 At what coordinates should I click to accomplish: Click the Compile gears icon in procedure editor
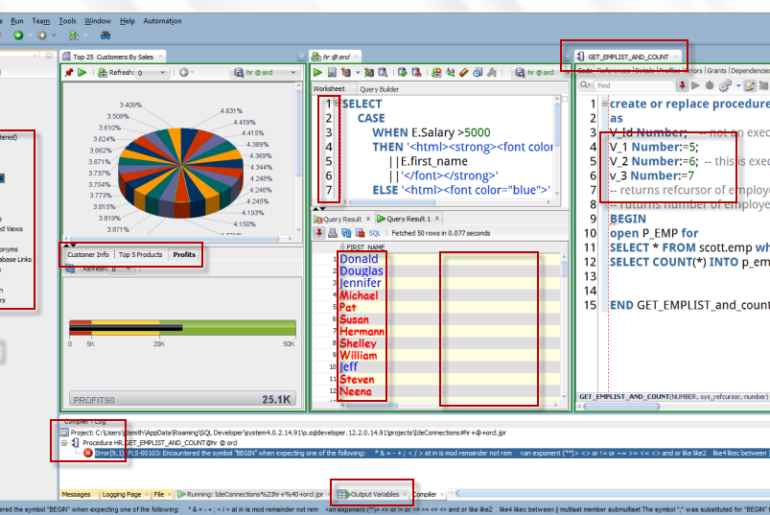(725, 85)
